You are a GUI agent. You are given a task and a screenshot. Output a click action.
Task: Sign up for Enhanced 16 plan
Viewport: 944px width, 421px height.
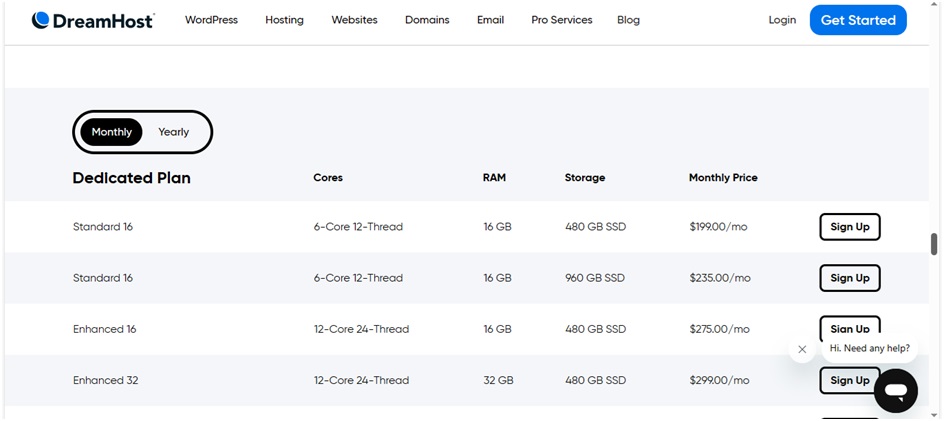point(849,327)
